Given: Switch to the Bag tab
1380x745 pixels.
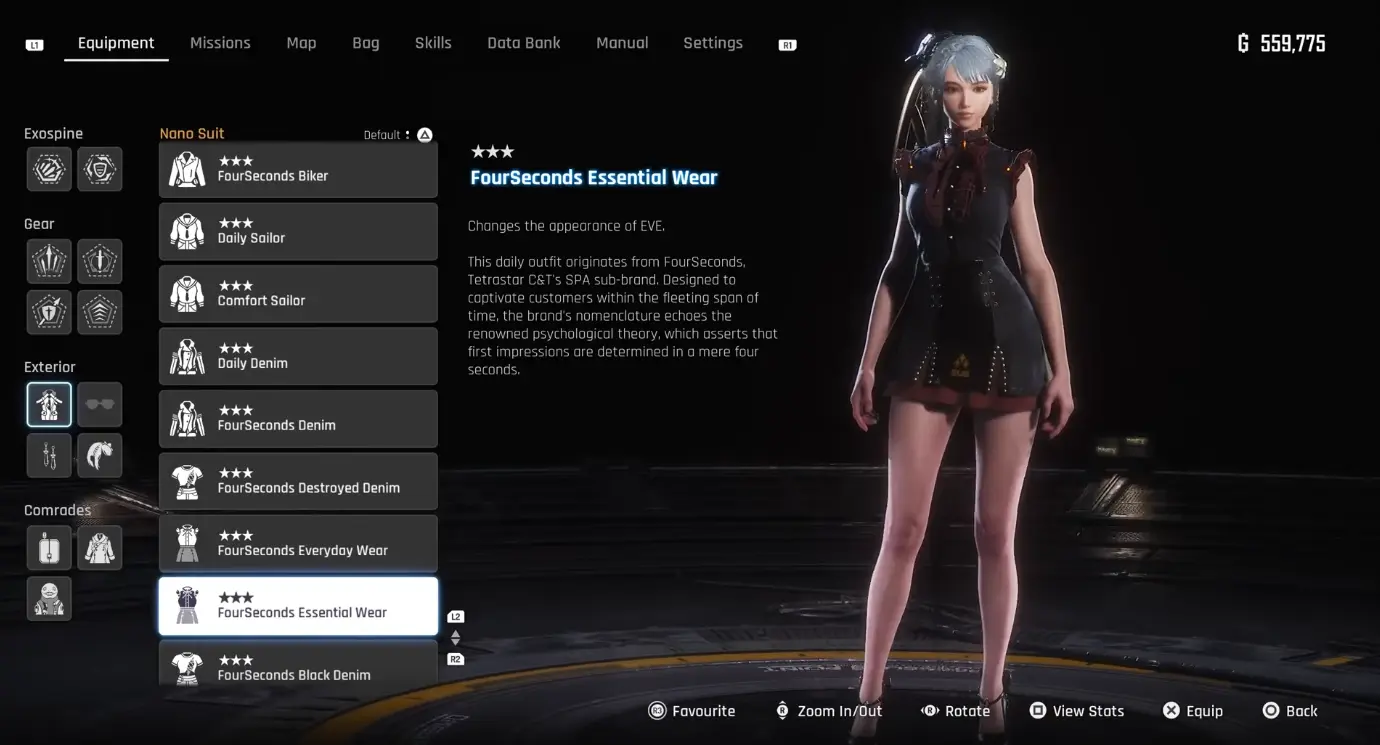Looking at the screenshot, I should tap(366, 43).
